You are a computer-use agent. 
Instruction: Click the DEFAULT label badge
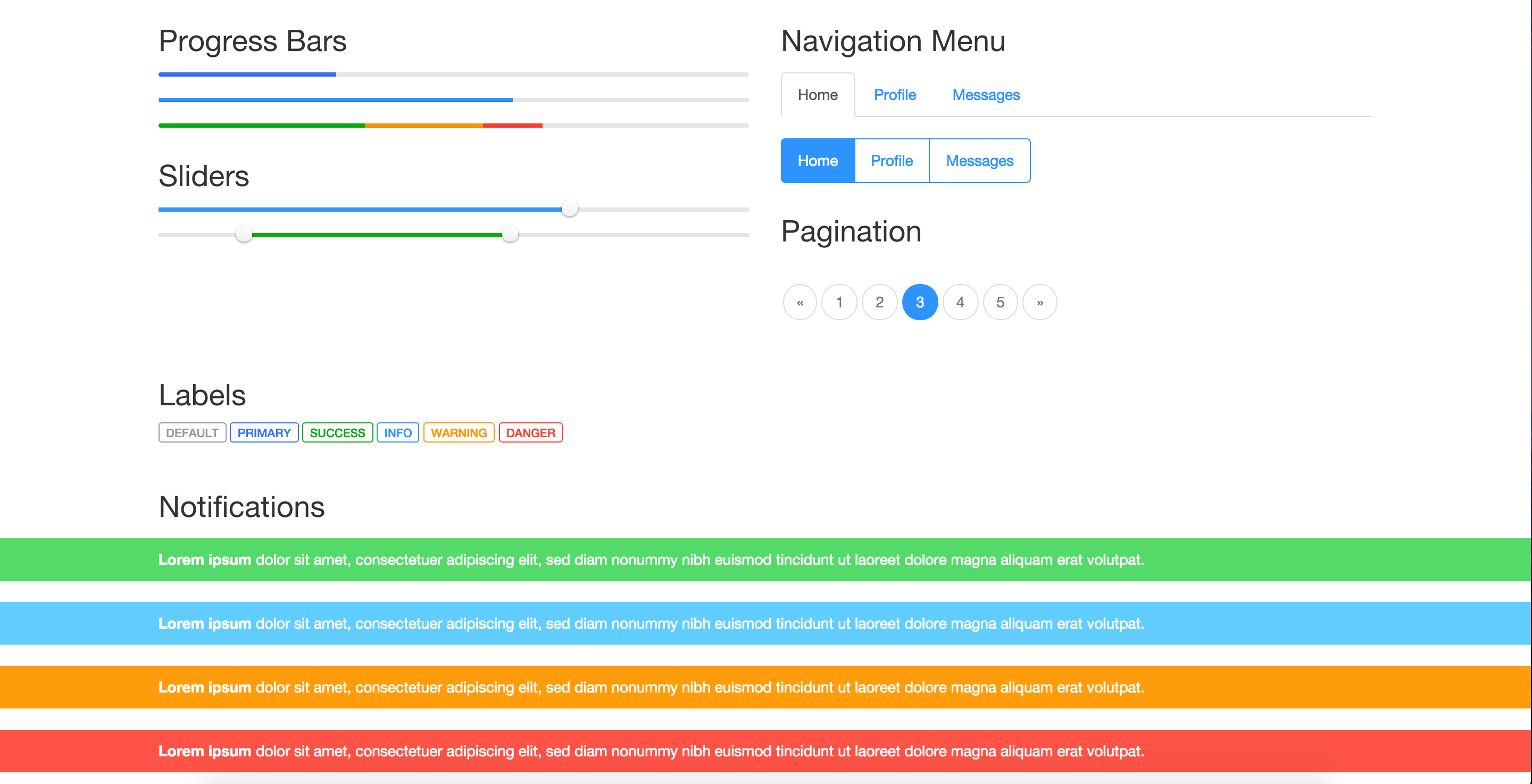tap(192, 432)
